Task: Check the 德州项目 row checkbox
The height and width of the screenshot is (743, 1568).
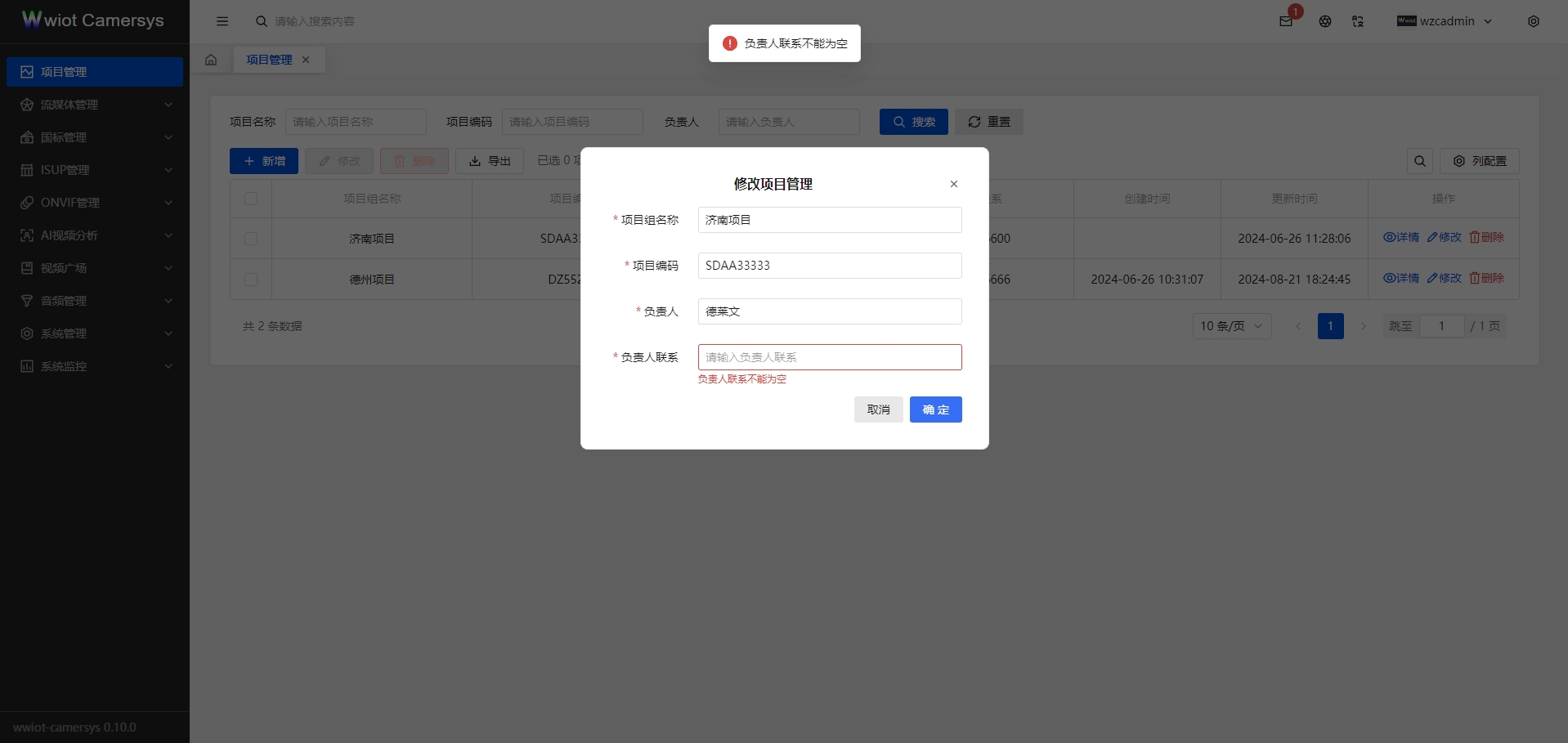Action: pyautogui.click(x=251, y=280)
